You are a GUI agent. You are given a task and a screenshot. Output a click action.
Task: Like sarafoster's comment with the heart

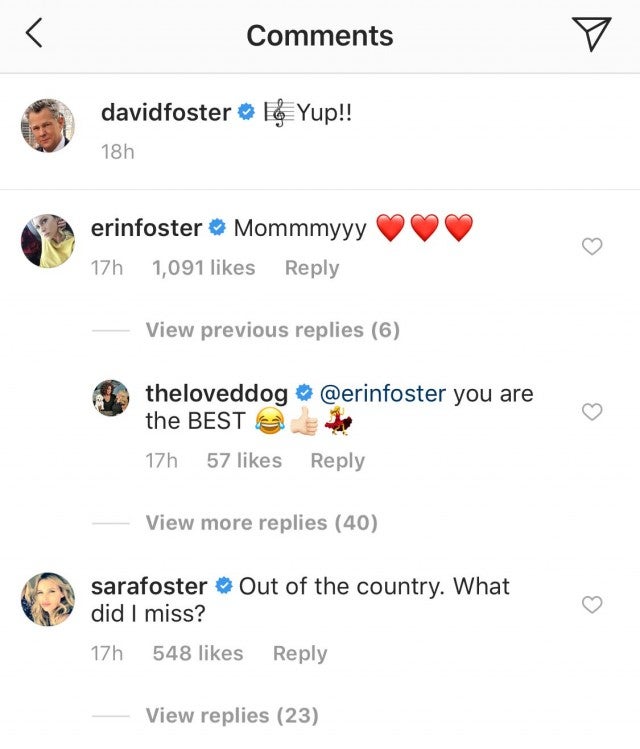coord(592,604)
